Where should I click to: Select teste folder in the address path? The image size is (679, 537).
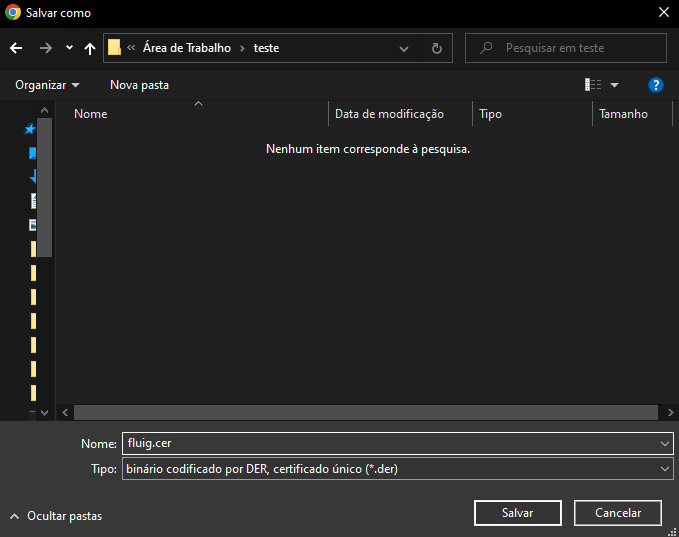[266, 48]
